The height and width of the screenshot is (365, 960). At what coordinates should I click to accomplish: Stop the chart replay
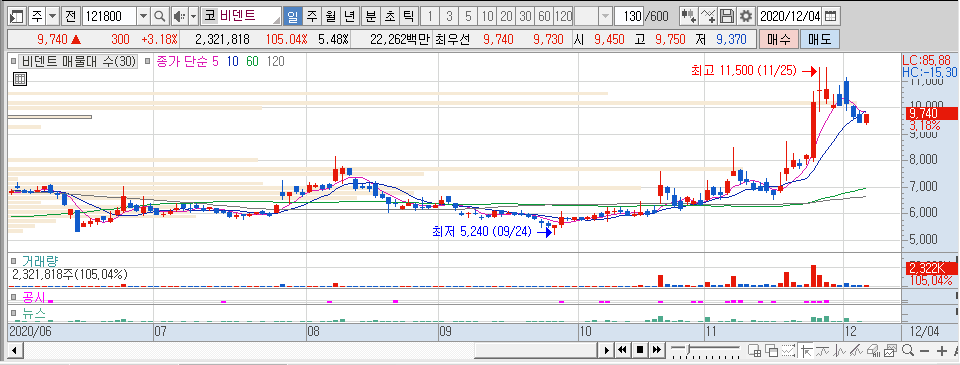tap(640, 350)
